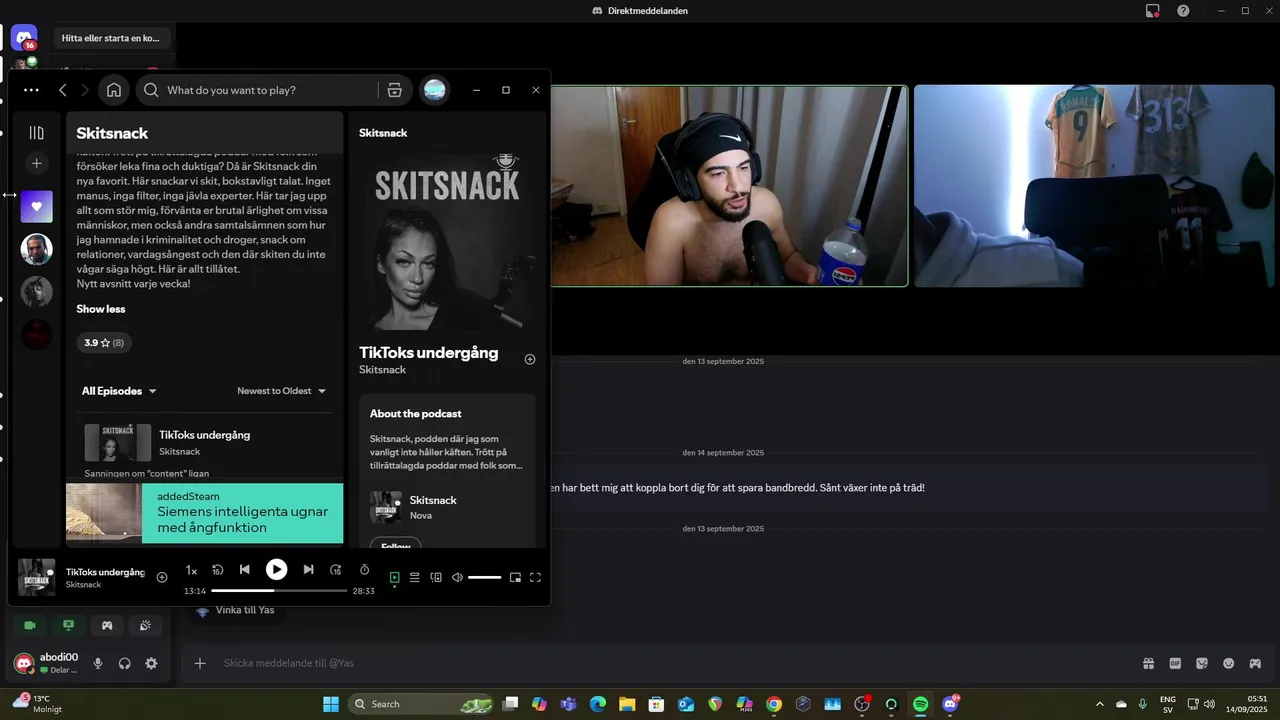Change the 1x playback speed

(x=191, y=570)
